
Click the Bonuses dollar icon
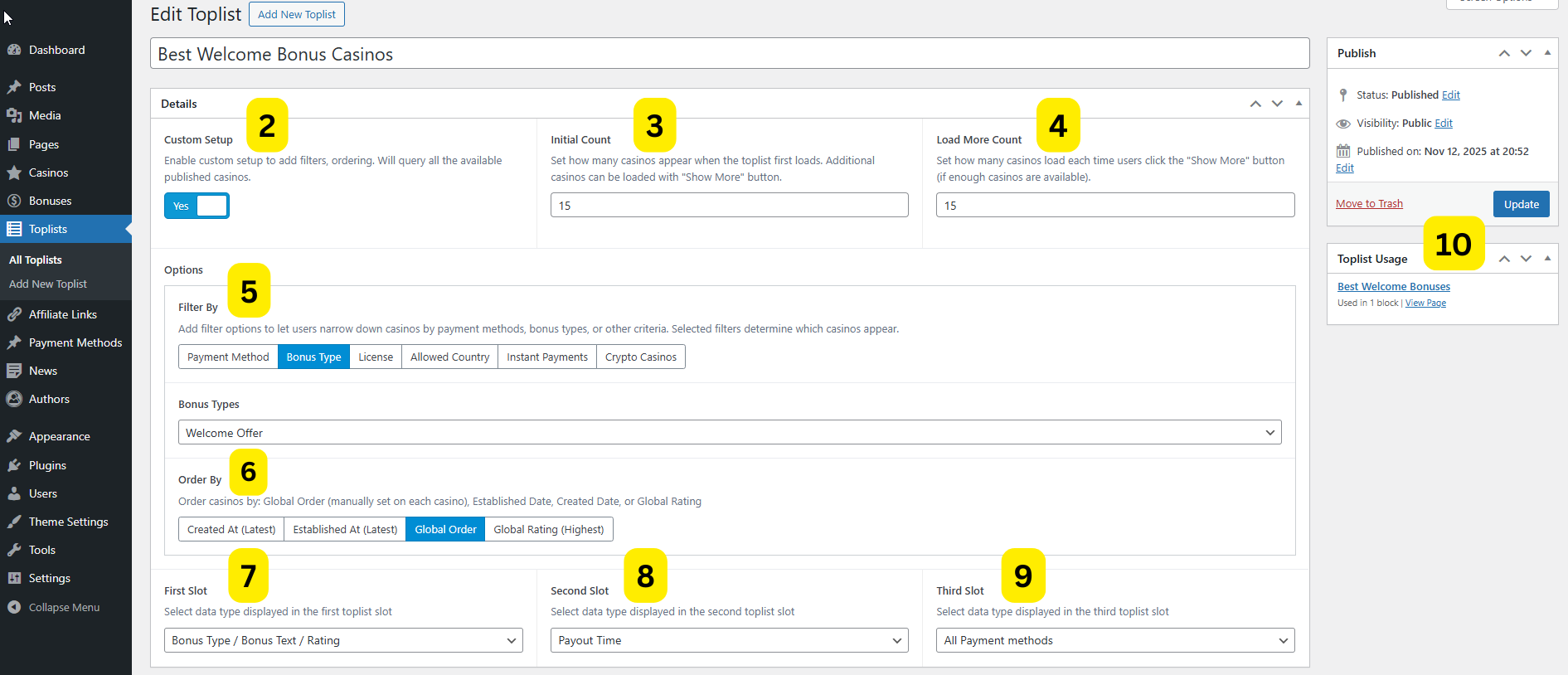[14, 201]
